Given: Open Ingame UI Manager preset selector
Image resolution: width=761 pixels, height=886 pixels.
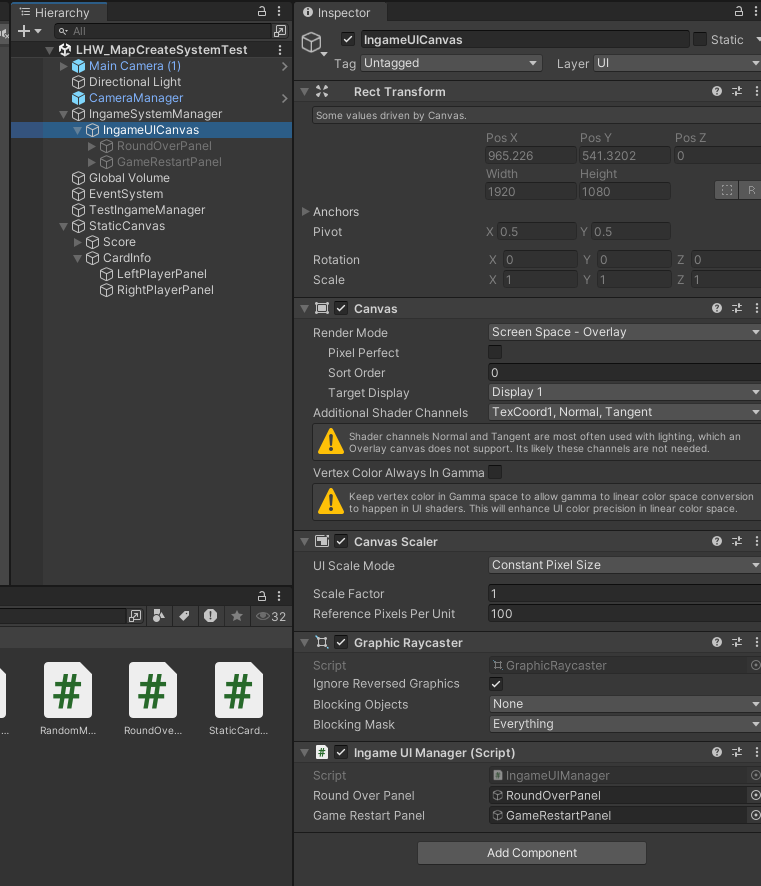Looking at the screenshot, I should tap(737, 753).
